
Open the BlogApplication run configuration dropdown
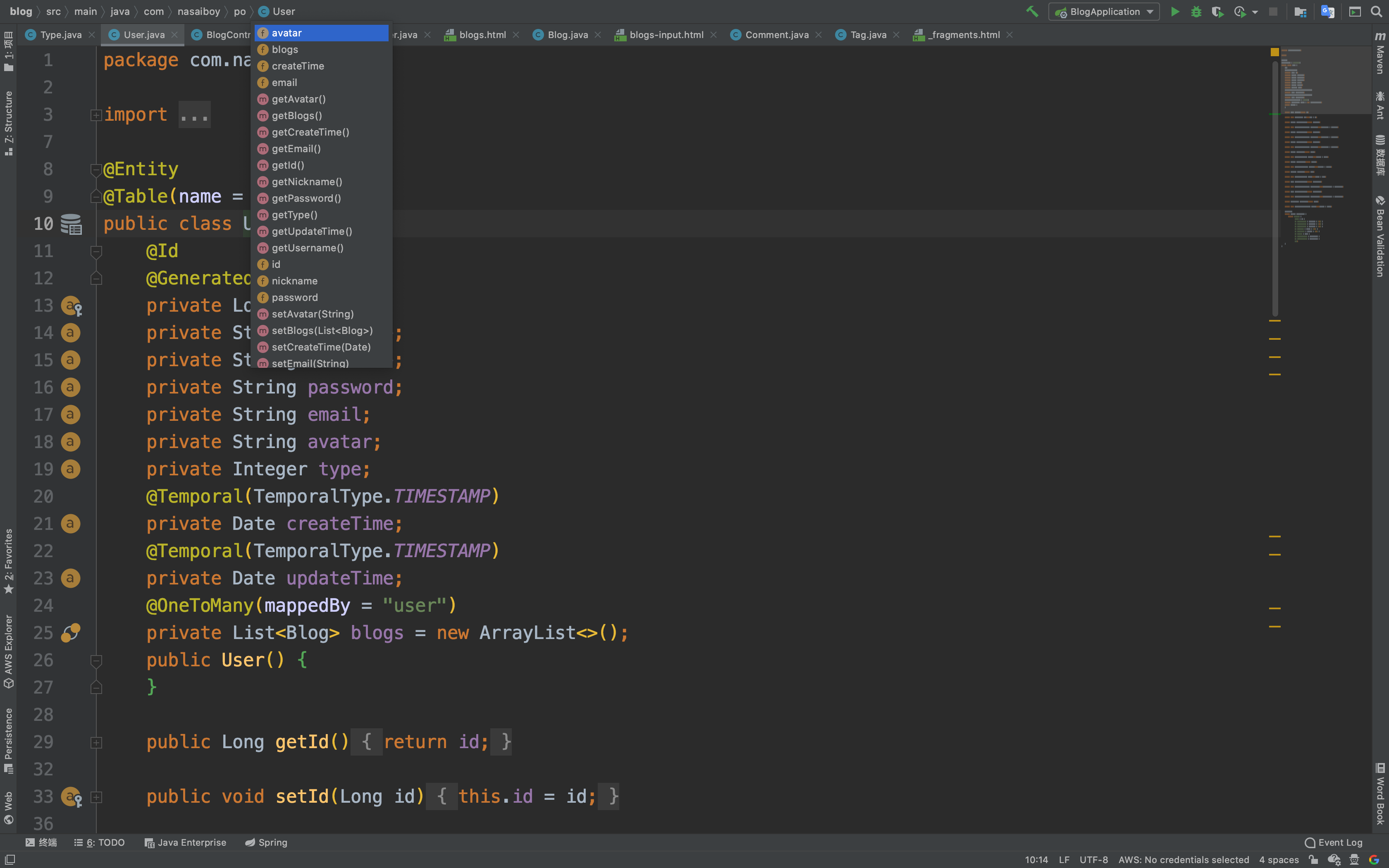(x=1103, y=12)
